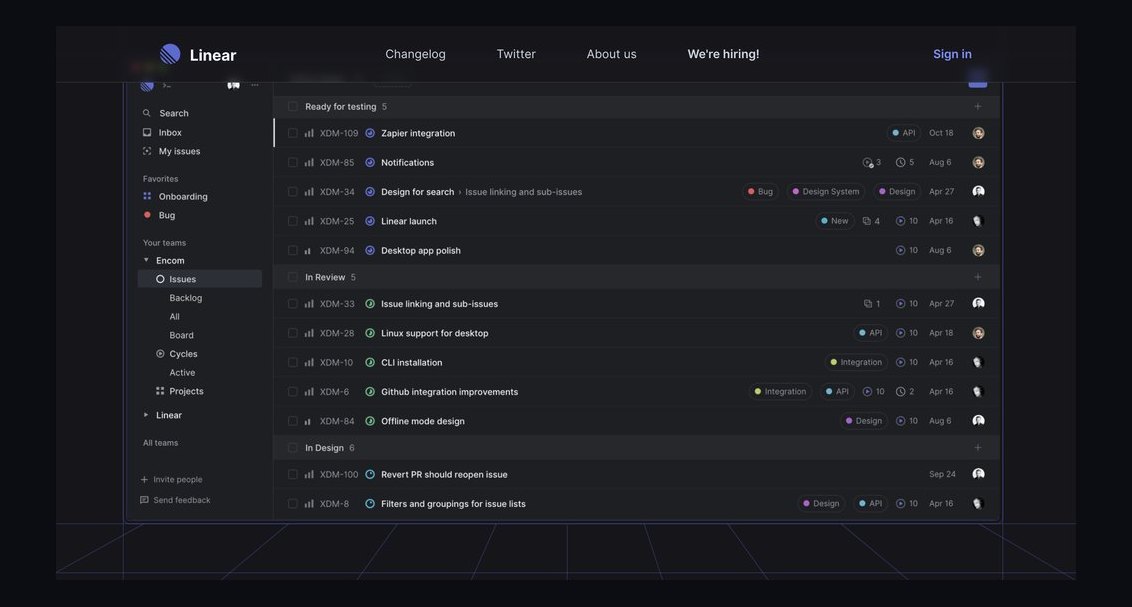The image size is (1132, 607).
Task: Open Board view under Encom
Action: [181, 336]
